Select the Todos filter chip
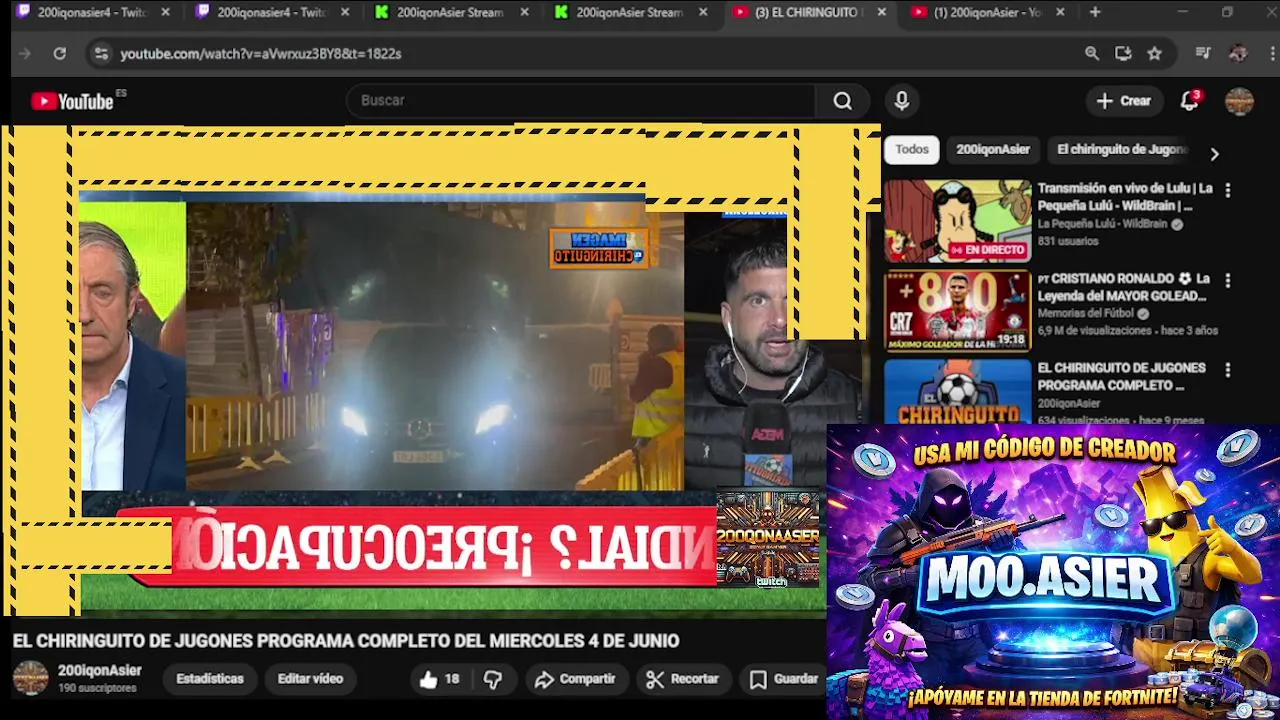Image resolution: width=1280 pixels, height=720 pixels. click(x=912, y=149)
